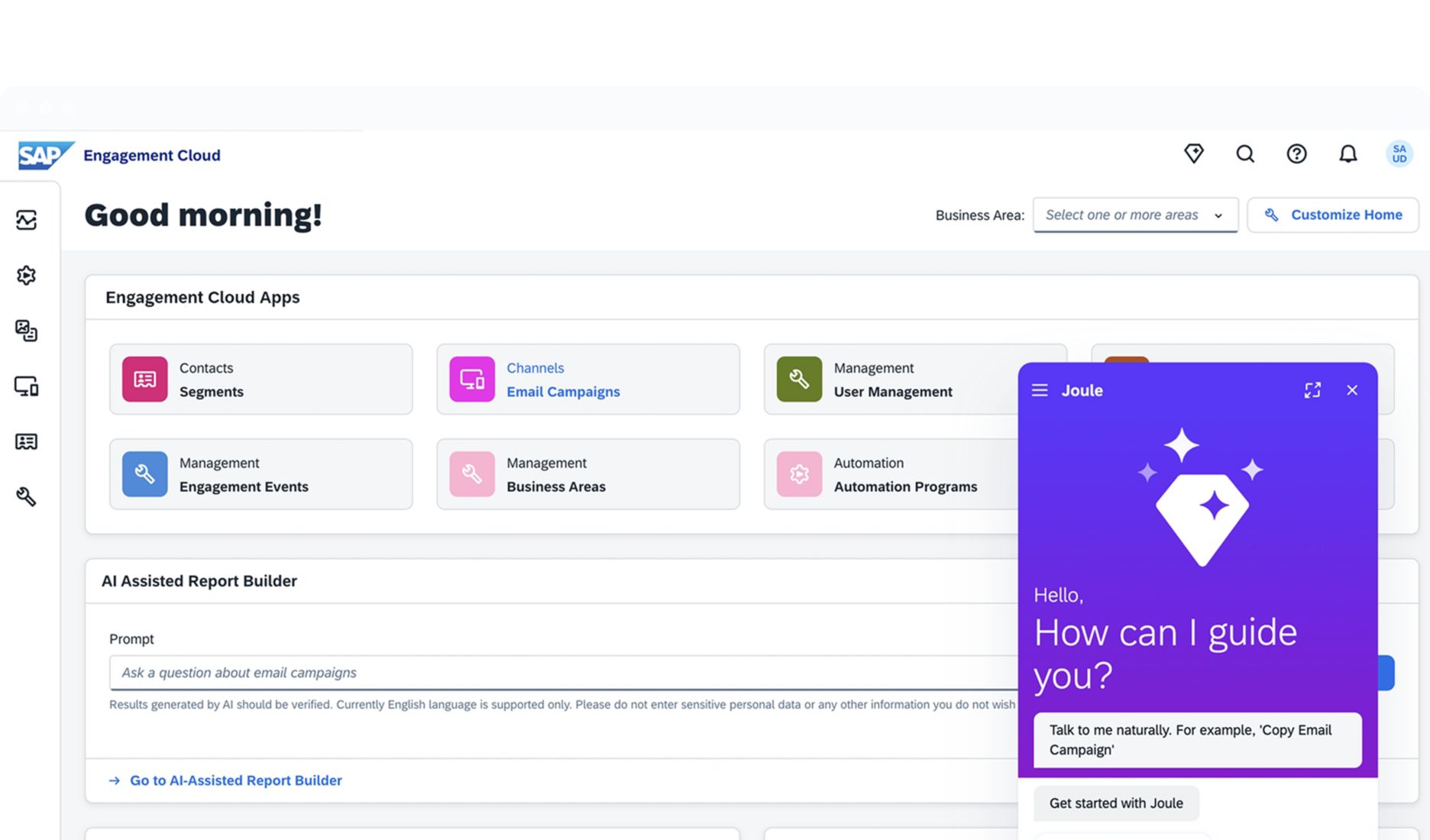Open notifications bell icon
The height and width of the screenshot is (840, 1430).
(x=1347, y=154)
